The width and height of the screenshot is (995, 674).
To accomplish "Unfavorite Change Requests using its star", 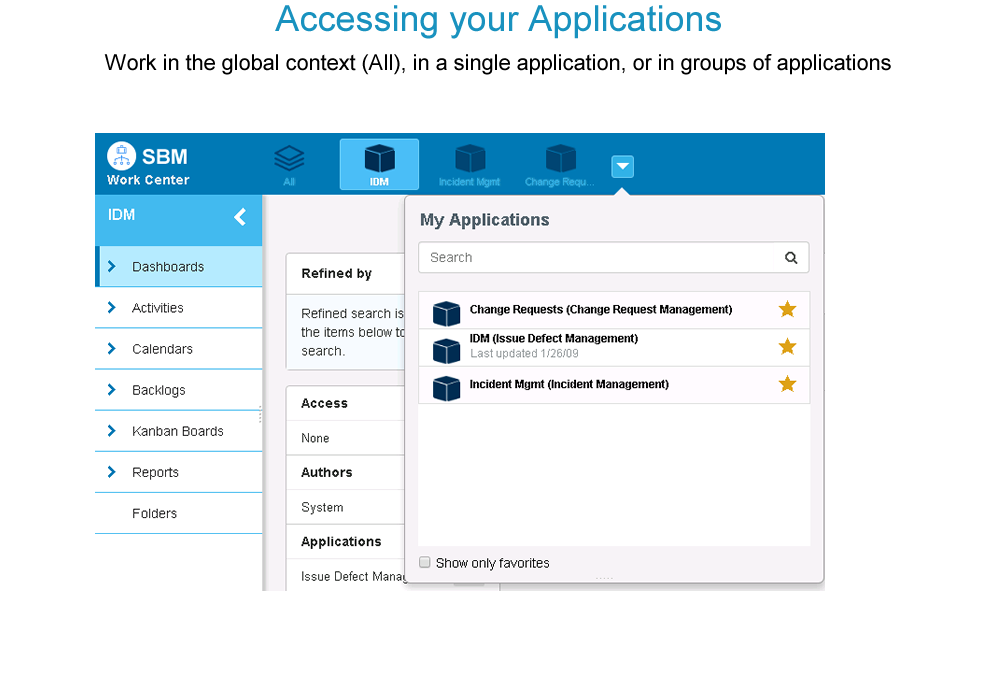I will click(x=787, y=310).
